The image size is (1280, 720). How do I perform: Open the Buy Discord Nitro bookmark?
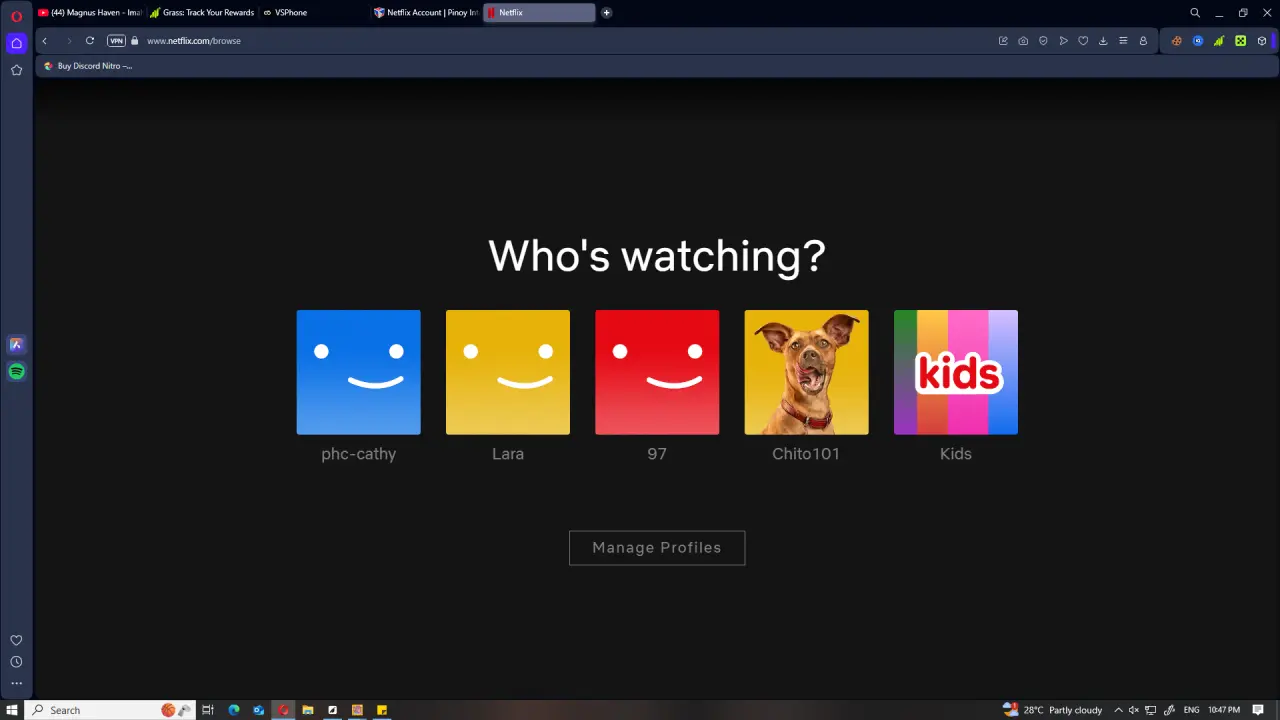(88, 66)
